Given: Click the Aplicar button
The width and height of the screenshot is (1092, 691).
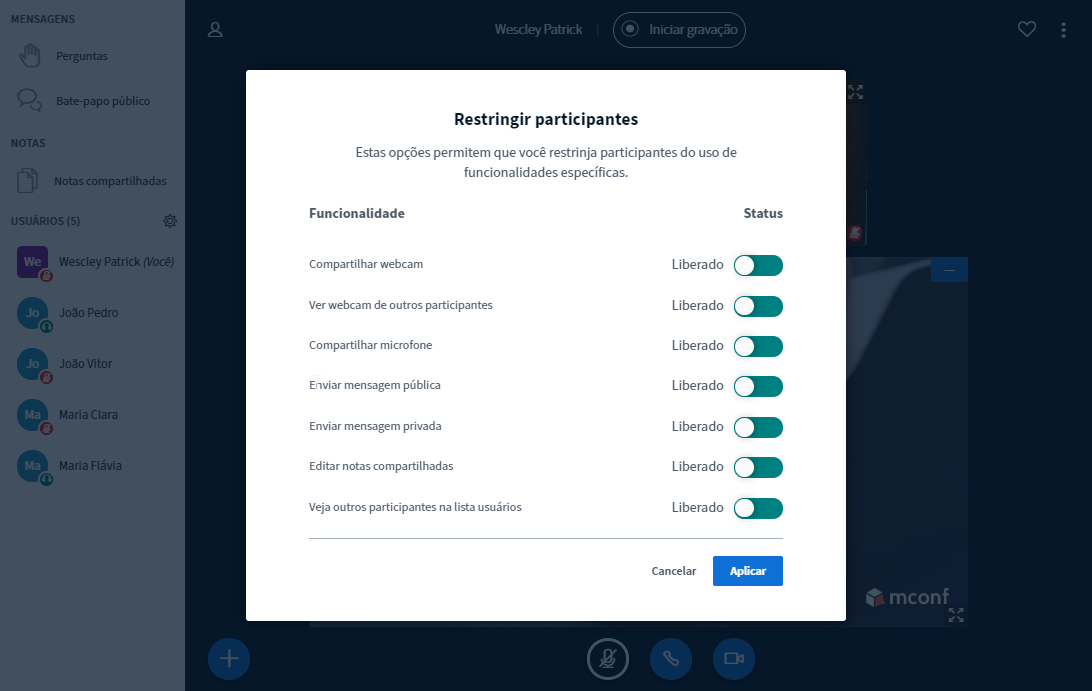Looking at the screenshot, I should [x=747, y=571].
